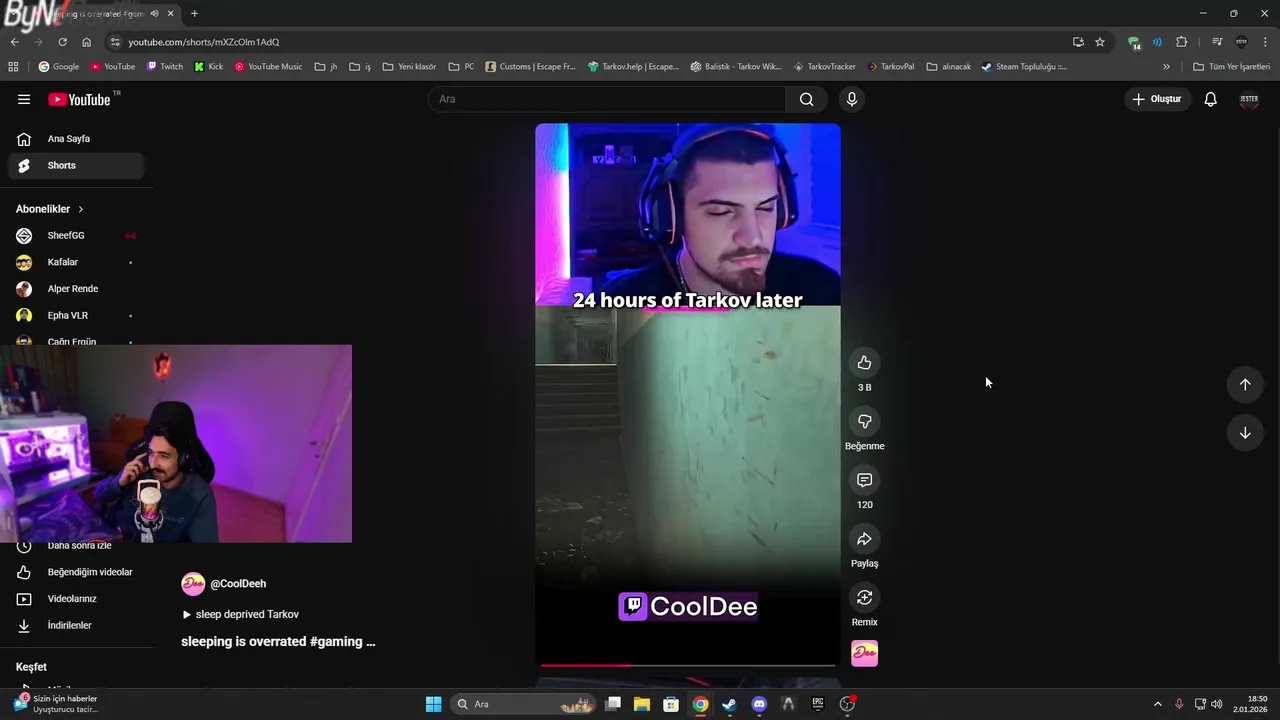Open the alınacak bookmark folder

[x=948, y=67]
